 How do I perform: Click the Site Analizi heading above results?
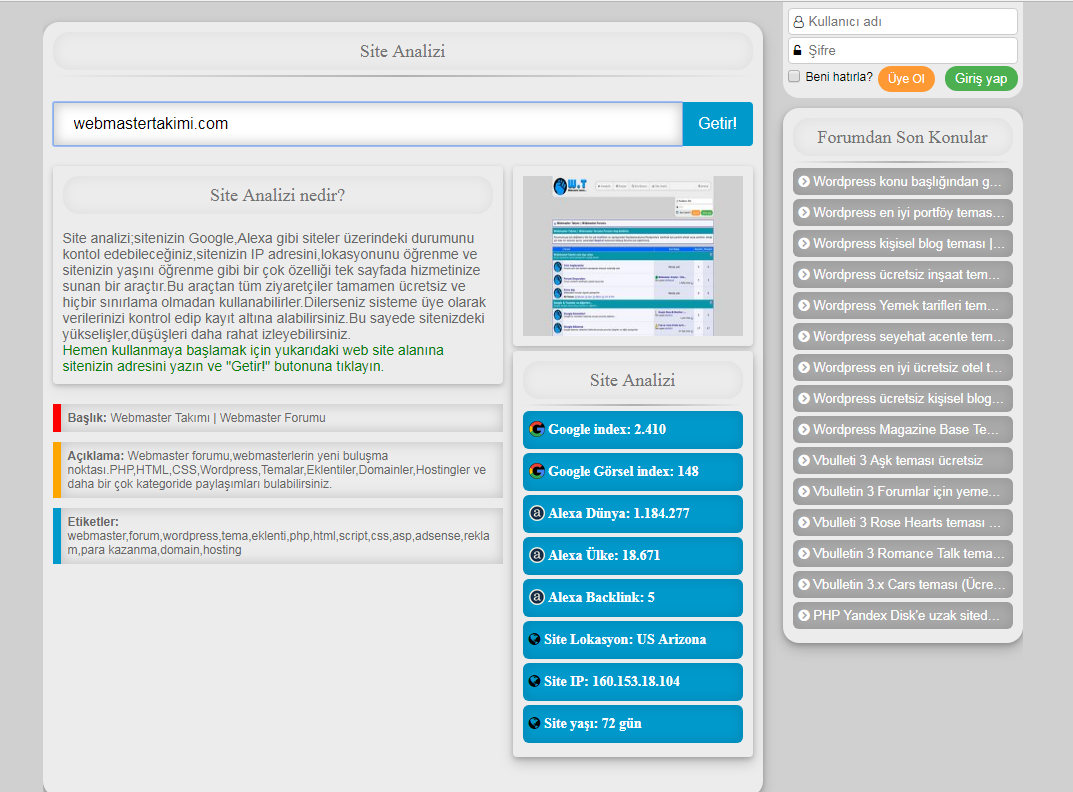coord(632,381)
